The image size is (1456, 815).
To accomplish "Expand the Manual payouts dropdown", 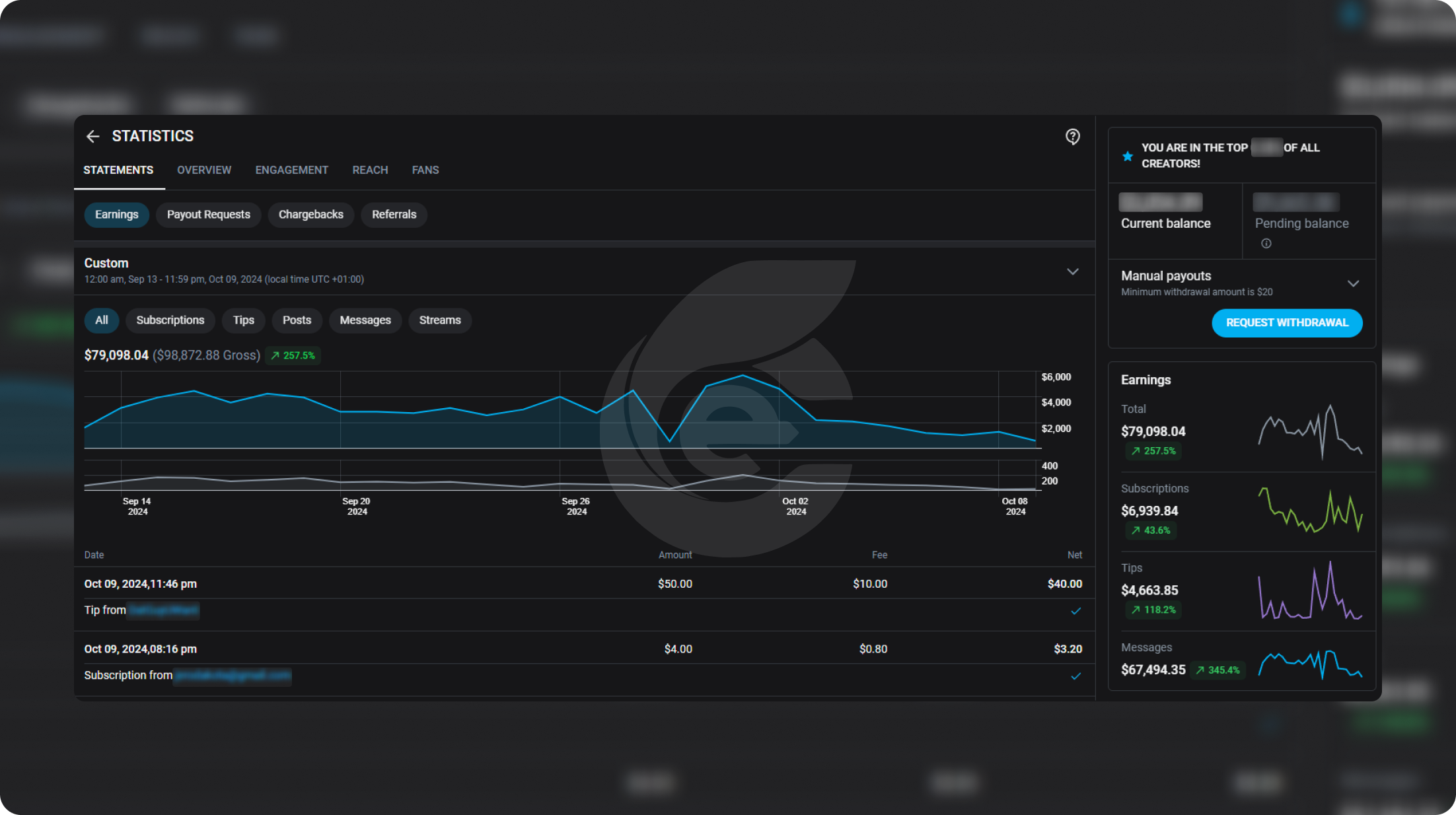I will (1353, 283).
